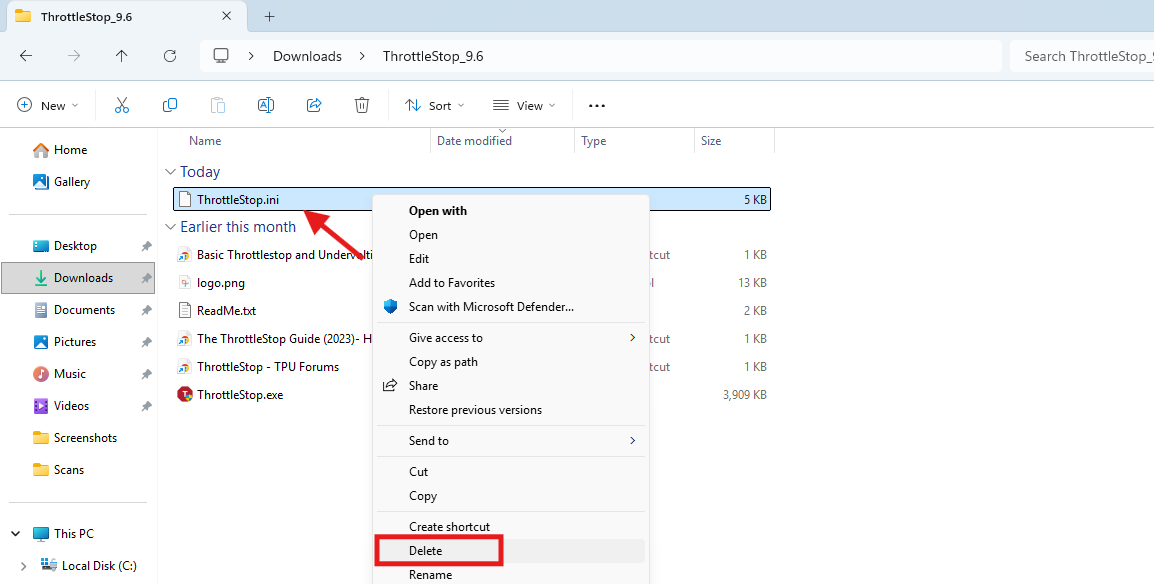Close the ThrottleStop_9.6 tab
This screenshot has width=1154, height=584.
(227, 16)
